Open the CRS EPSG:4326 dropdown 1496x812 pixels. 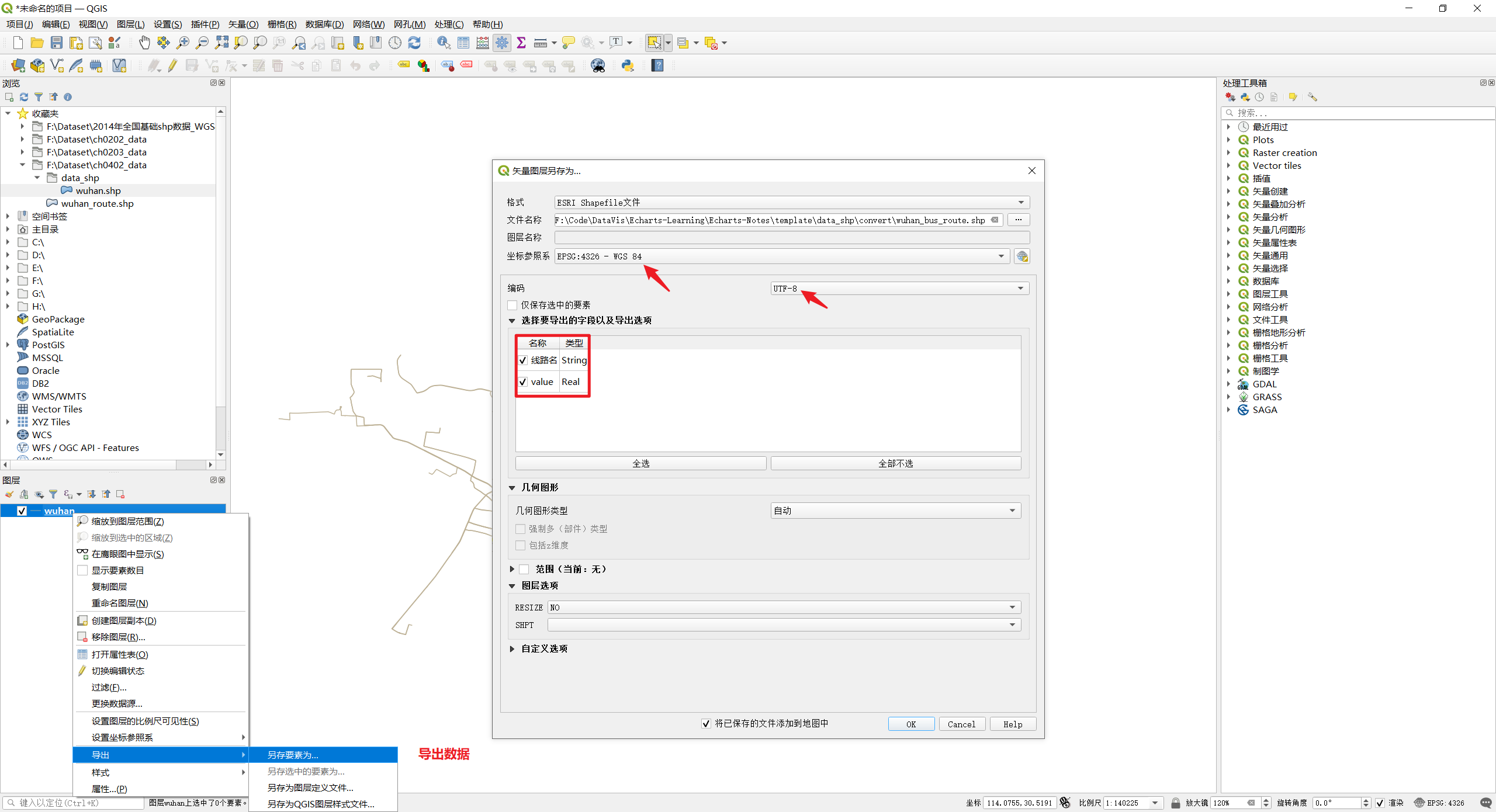tap(782, 256)
